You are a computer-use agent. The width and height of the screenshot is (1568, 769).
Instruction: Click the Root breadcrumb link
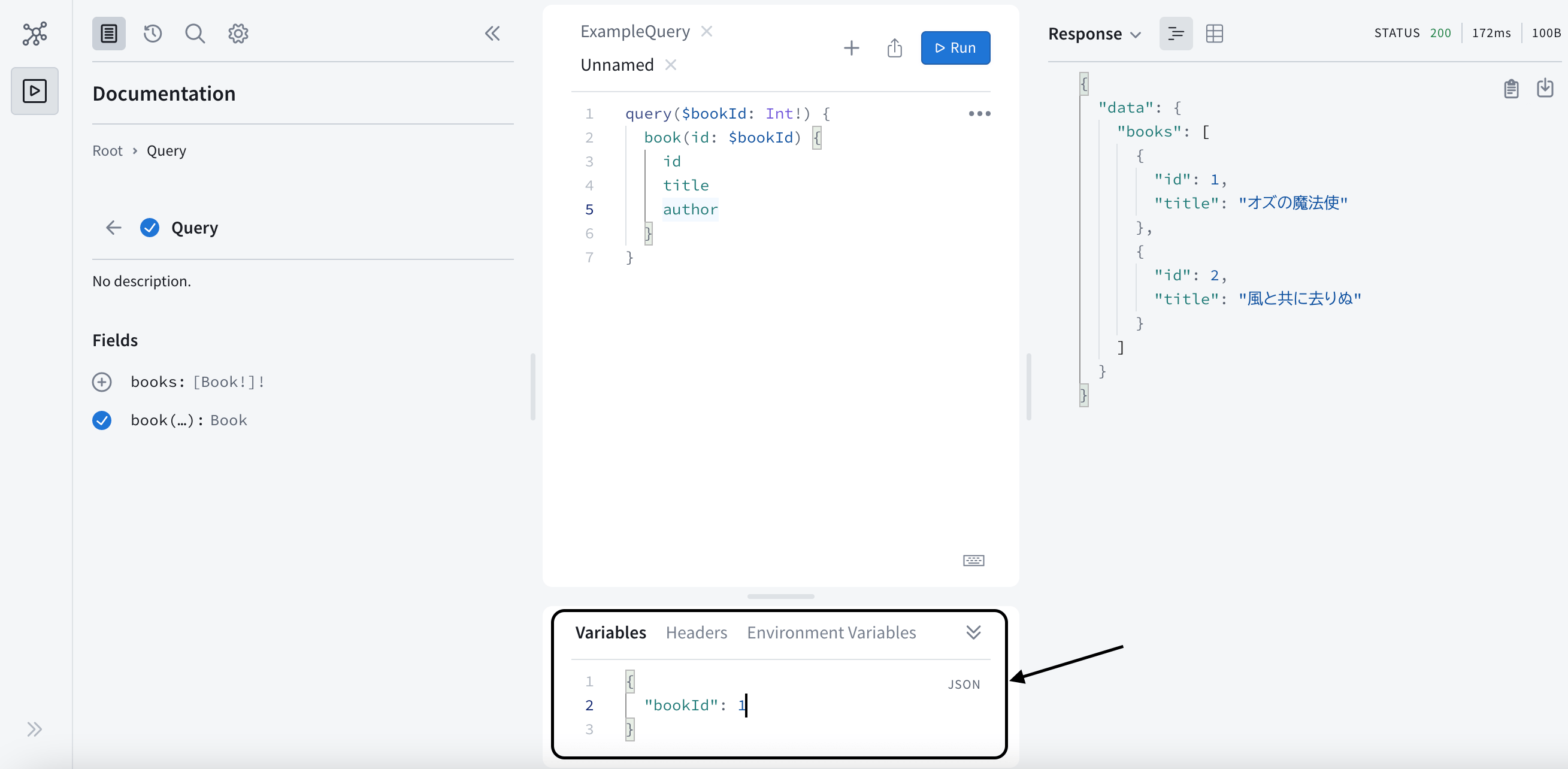(107, 150)
